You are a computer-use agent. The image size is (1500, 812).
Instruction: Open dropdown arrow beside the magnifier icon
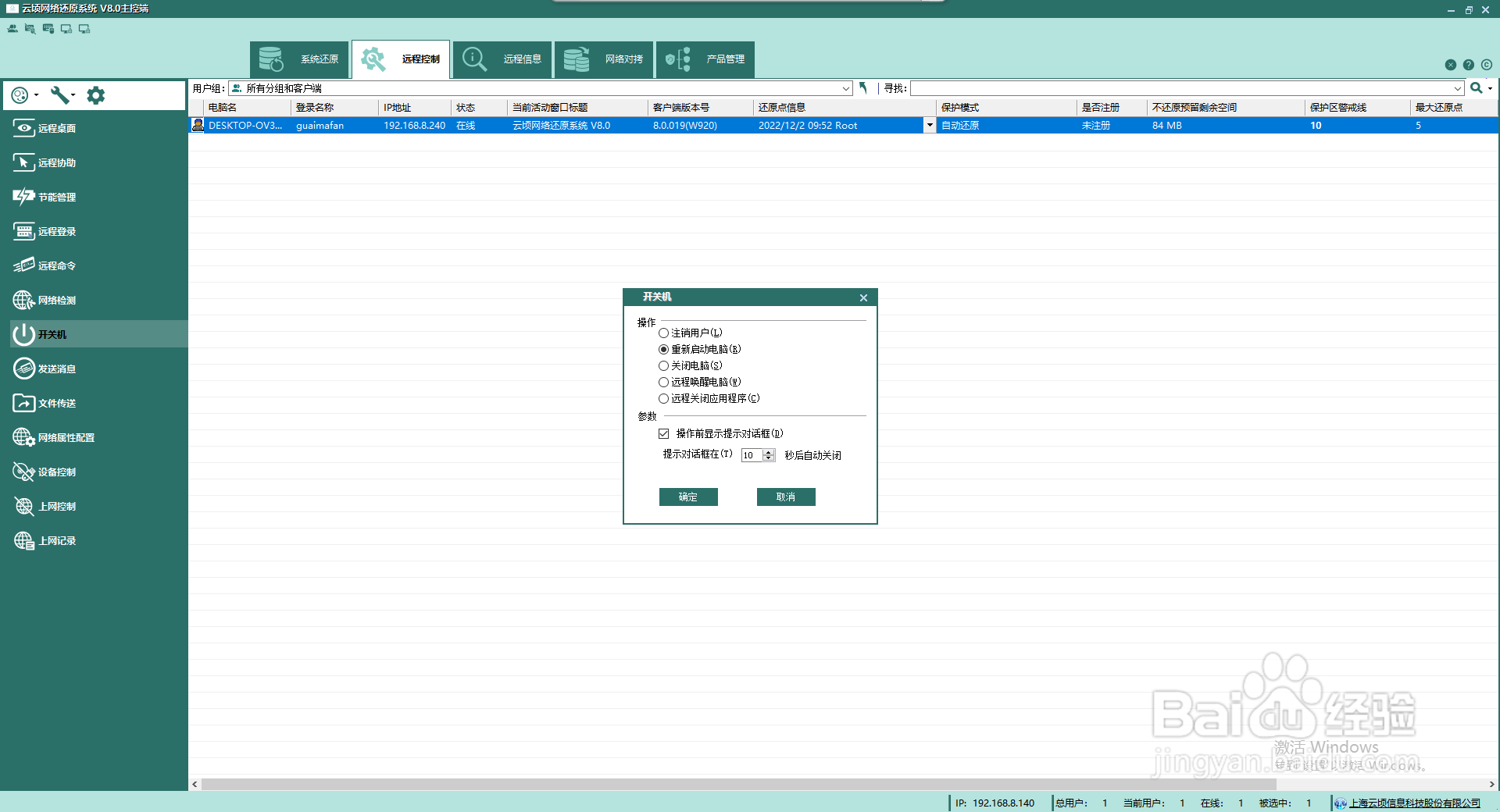click(x=1490, y=88)
